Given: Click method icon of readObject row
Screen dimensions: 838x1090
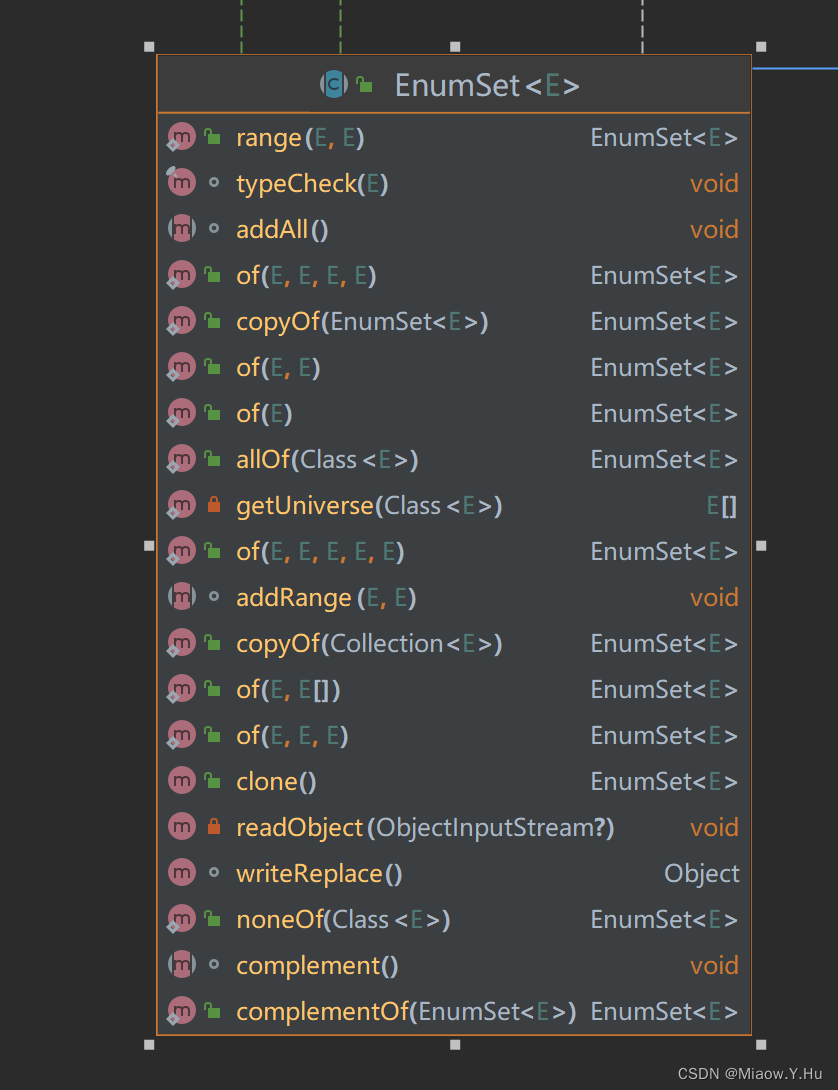Looking at the screenshot, I should point(182,827).
